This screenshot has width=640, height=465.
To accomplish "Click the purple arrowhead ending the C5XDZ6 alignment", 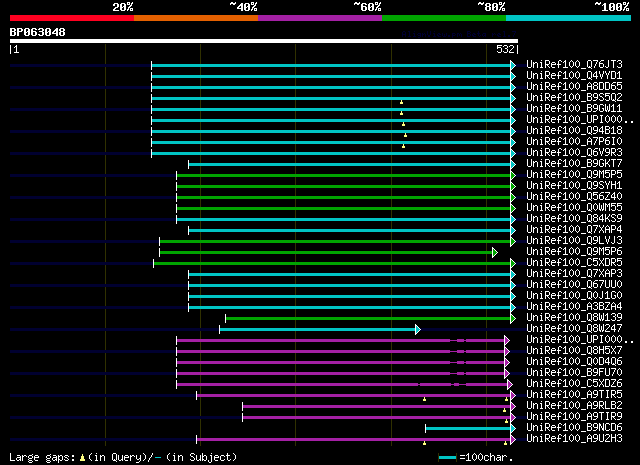I will (509, 384).
